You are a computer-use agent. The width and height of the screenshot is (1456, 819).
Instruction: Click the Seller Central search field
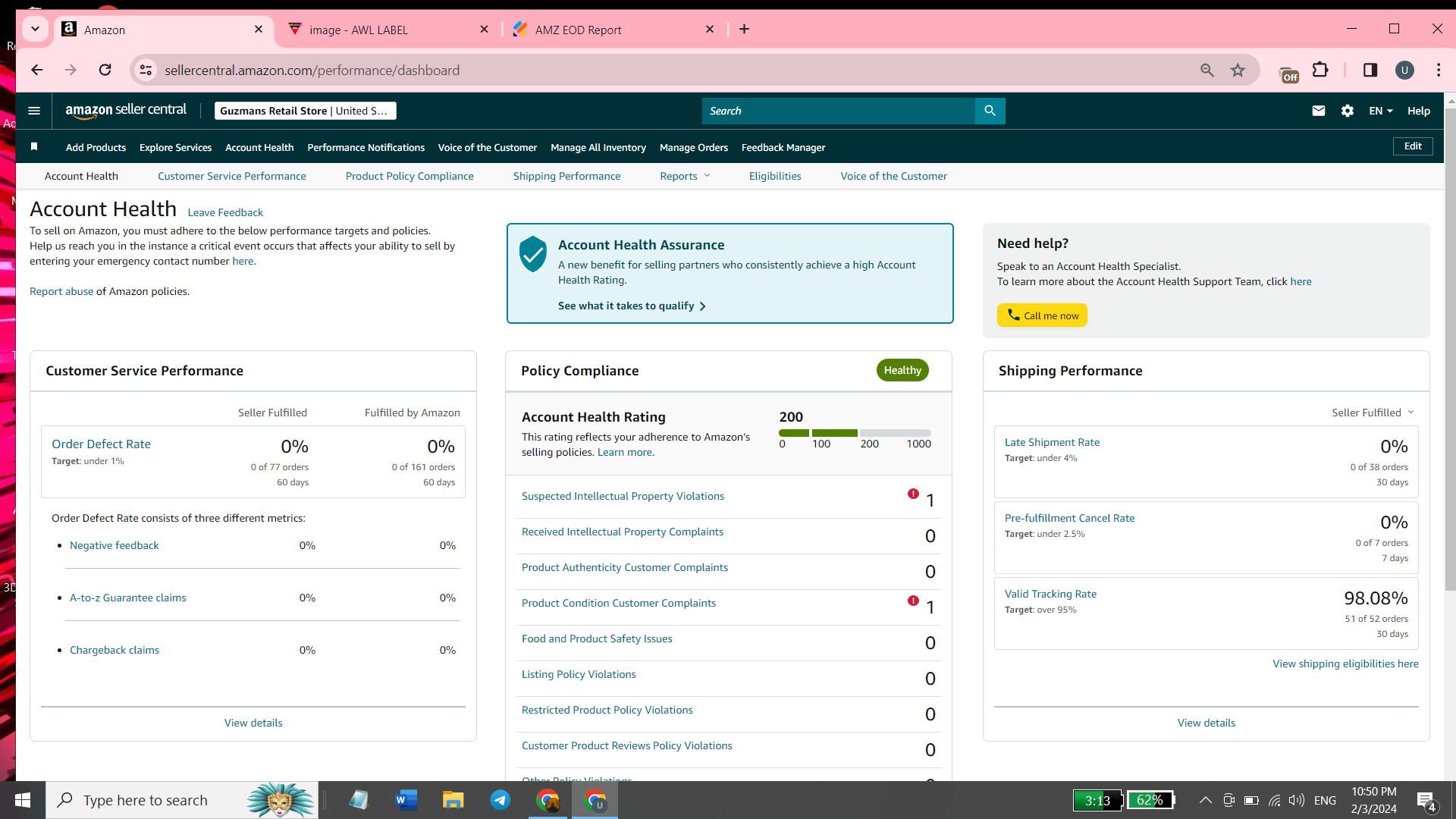pyautogui.click(x=839, y=111)
